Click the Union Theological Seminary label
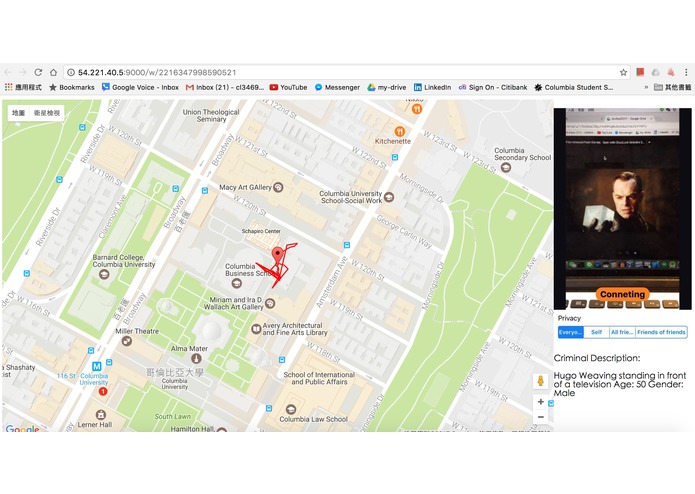 click(211, 116)
